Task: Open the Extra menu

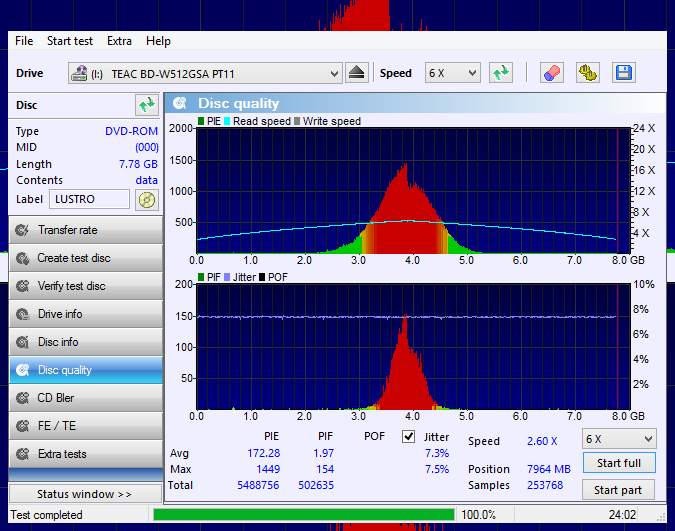Action: click(119, 41)
